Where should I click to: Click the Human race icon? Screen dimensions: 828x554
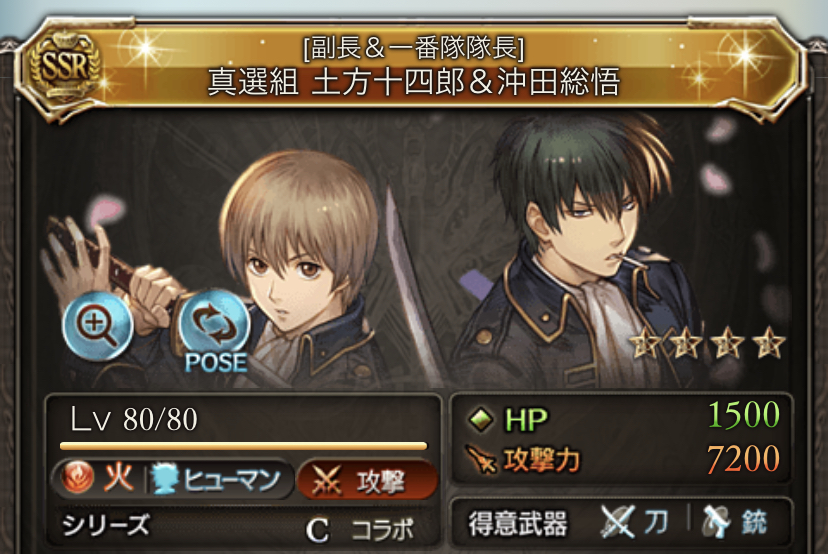(164, 480)
